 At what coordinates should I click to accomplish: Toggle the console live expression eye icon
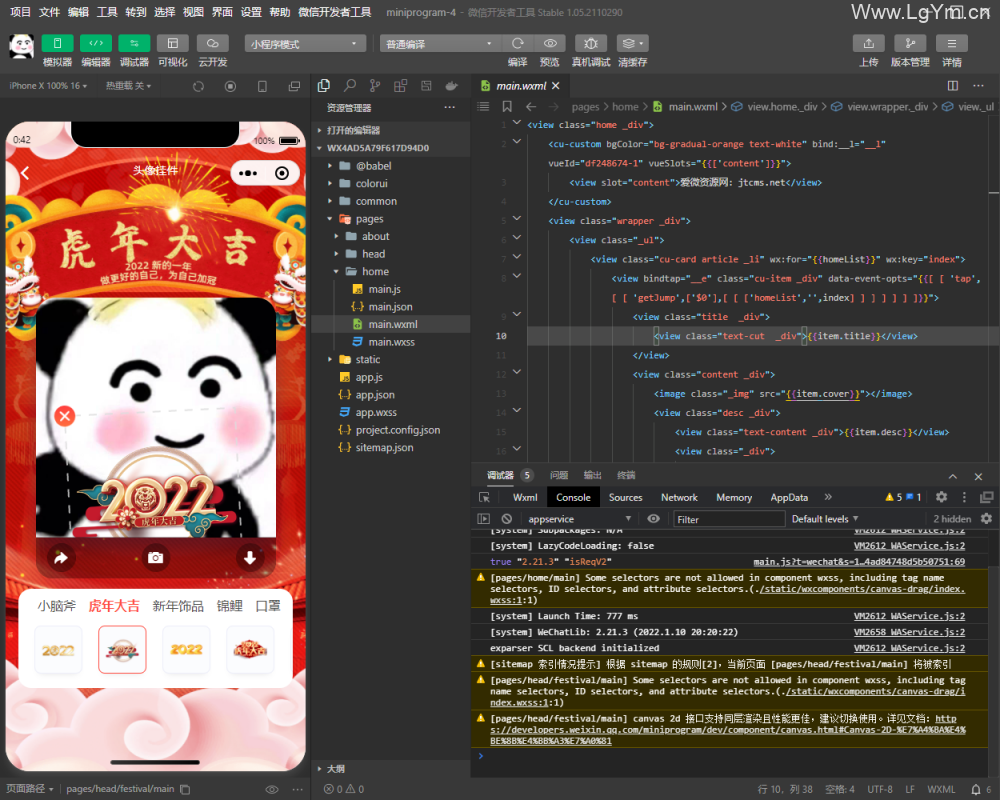click(x=653, y=519)
